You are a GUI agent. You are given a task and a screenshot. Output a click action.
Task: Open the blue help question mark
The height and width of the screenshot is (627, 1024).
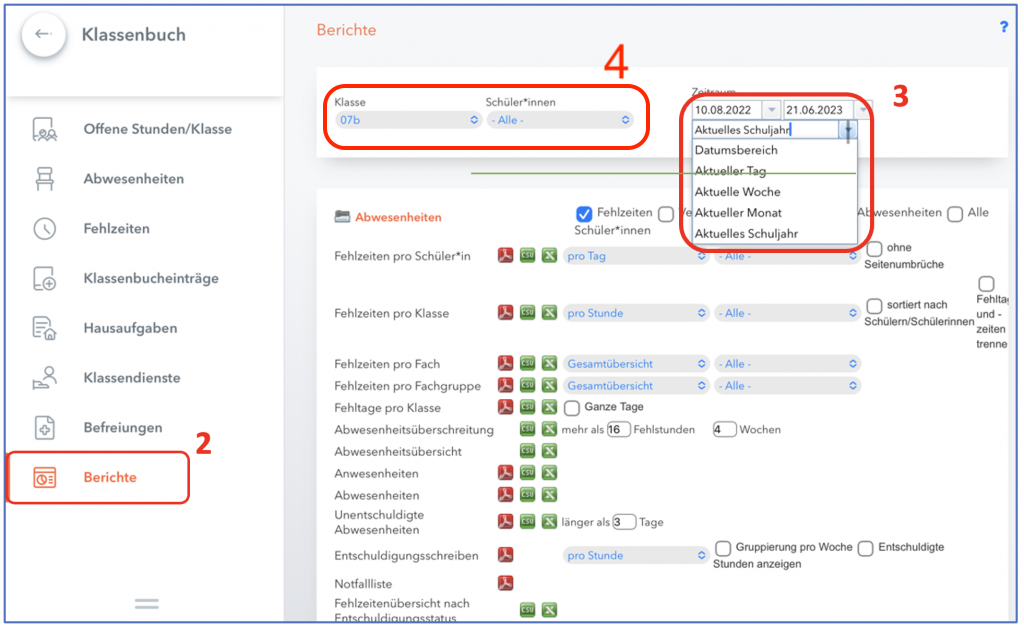[1004, 27]
